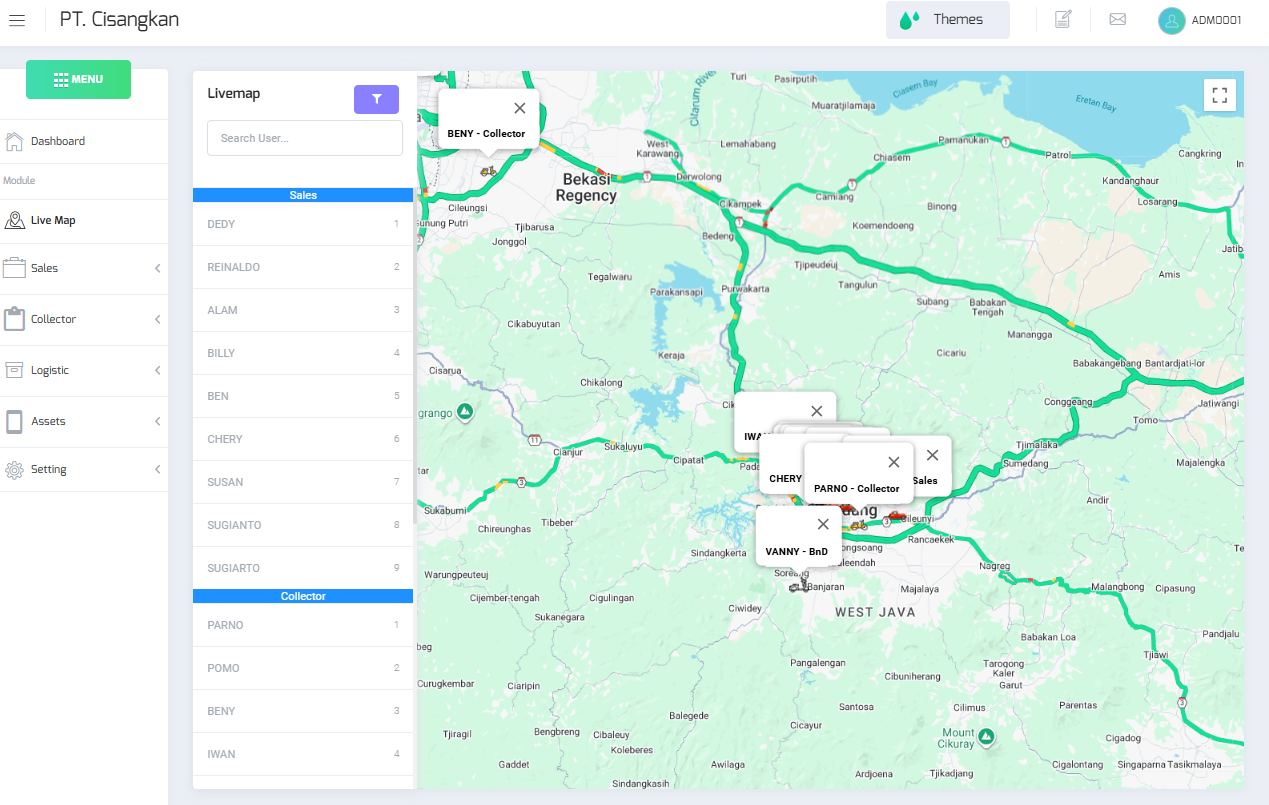Click the purple filter icon button
This screenshot has height=805, width=1269.
click(376, 99)
